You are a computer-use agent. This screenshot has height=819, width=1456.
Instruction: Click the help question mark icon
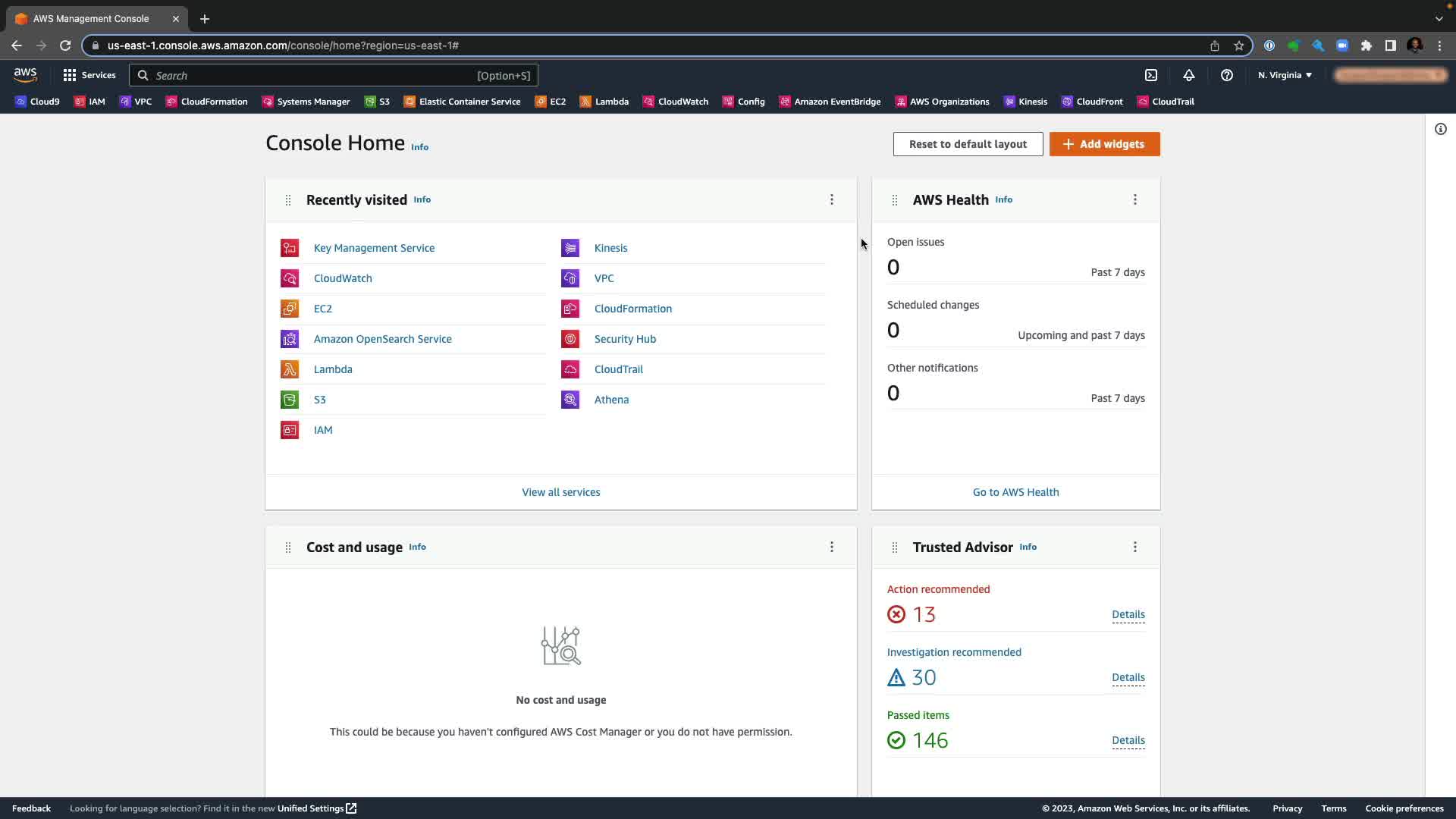tap(1226, 75)
